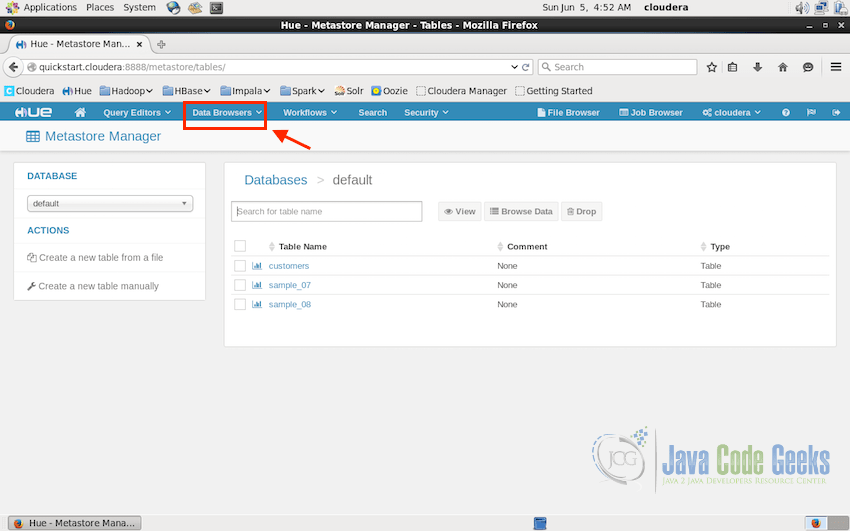Expand the Data Browsers menu
This screenshot has height=531, width=850.
click(227, 112)
